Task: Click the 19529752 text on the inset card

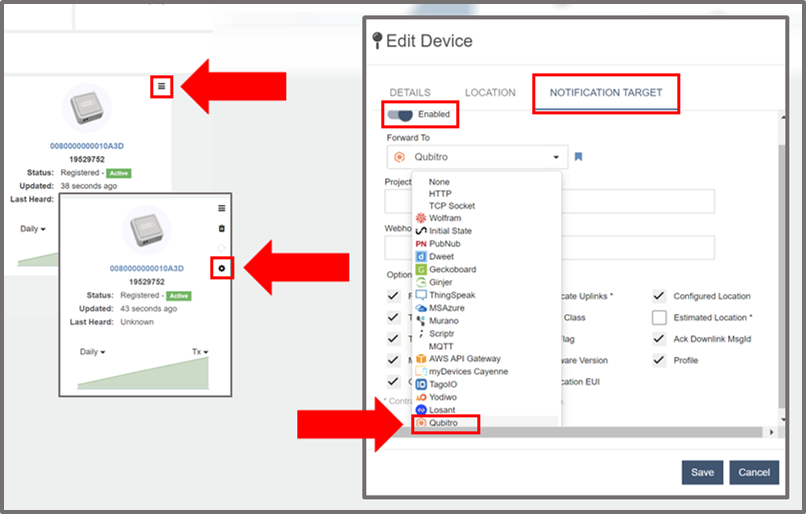Action: pyautogui.click(x=147, y=282)
